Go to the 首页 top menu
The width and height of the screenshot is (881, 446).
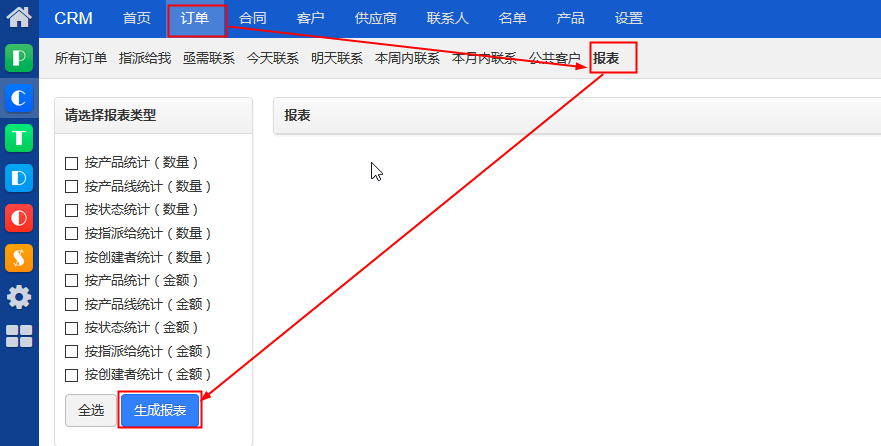137,19
